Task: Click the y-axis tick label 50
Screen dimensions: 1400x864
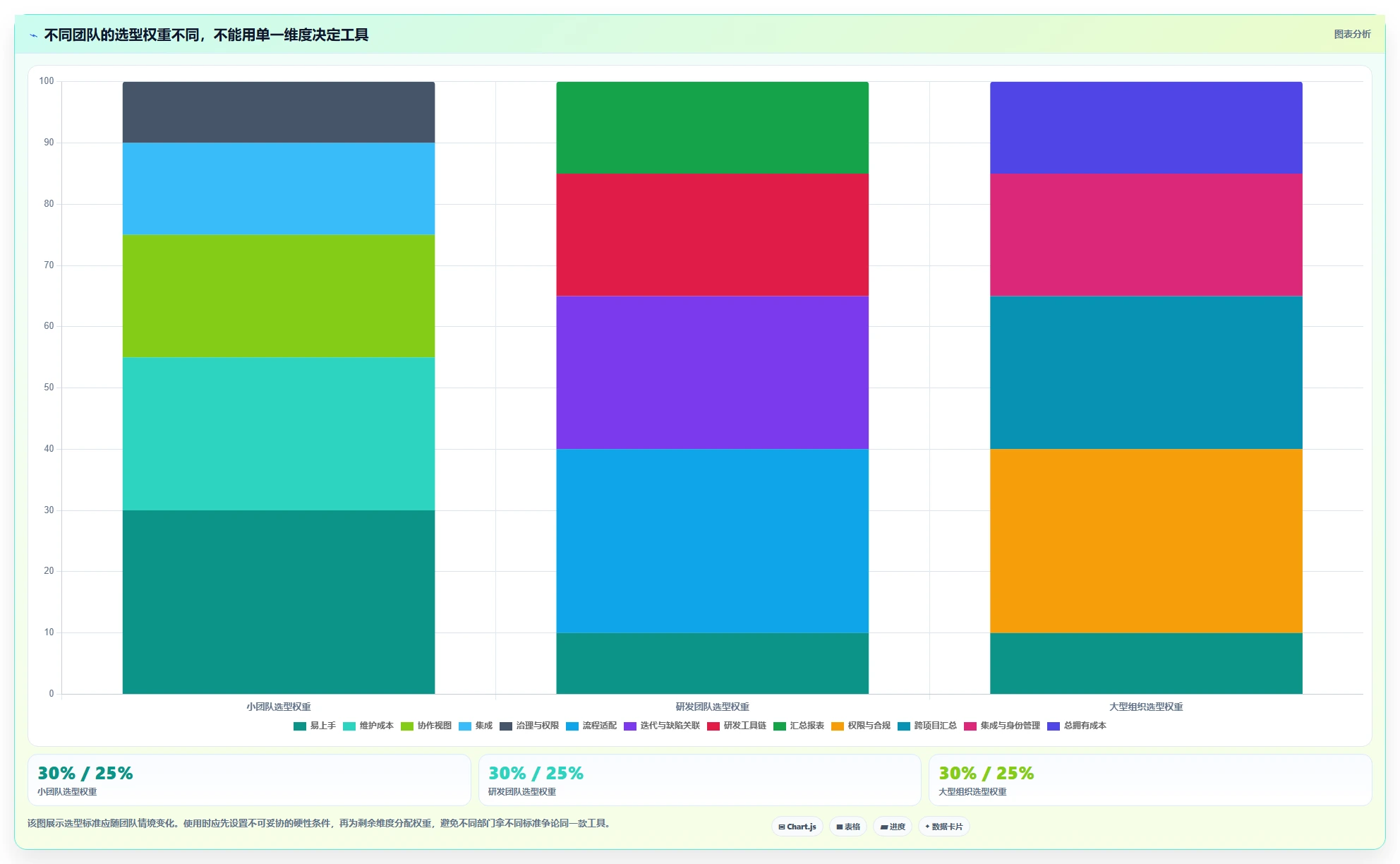Action: (x=49, y=388)
